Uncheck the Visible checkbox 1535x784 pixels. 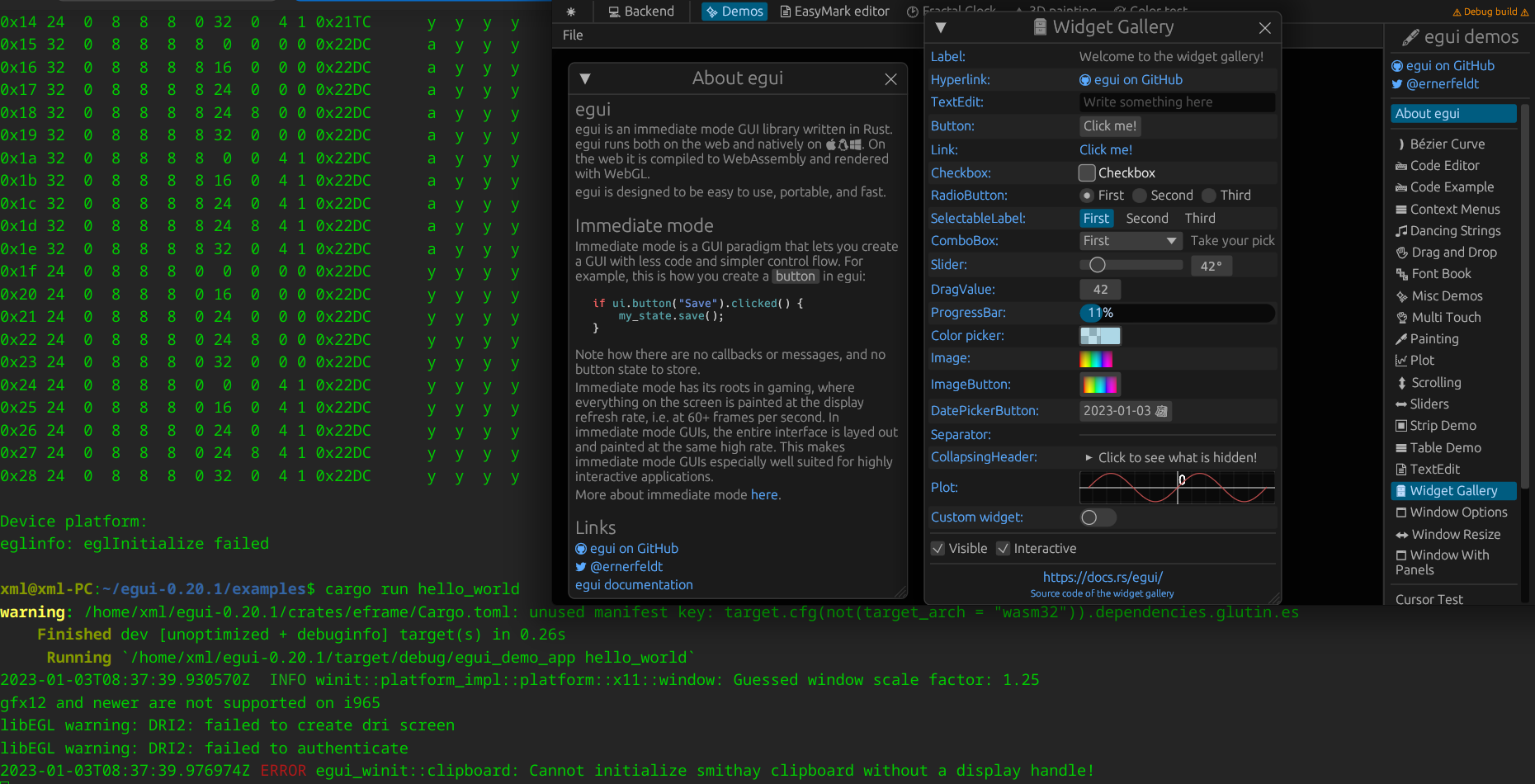point(938,548)
